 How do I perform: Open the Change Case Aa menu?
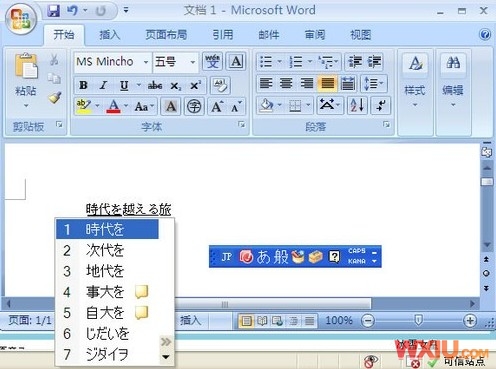(x=144, y=107)
